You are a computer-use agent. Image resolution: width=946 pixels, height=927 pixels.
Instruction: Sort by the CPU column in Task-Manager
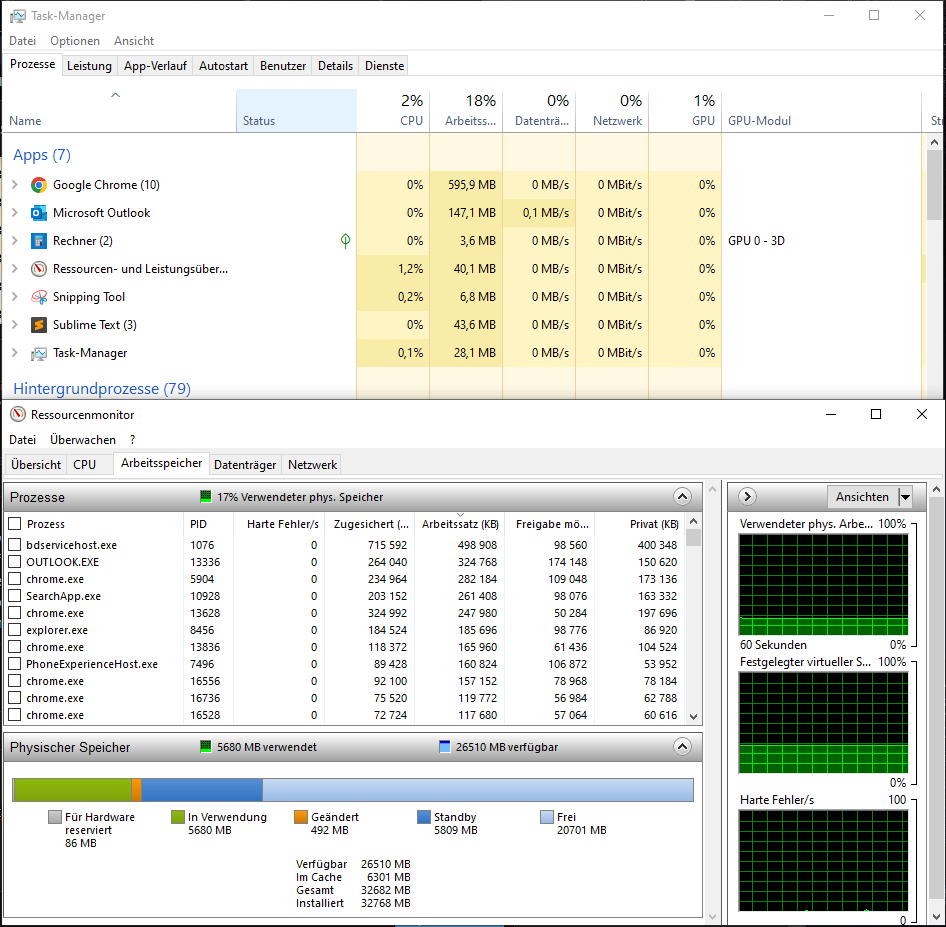[393, 111]
